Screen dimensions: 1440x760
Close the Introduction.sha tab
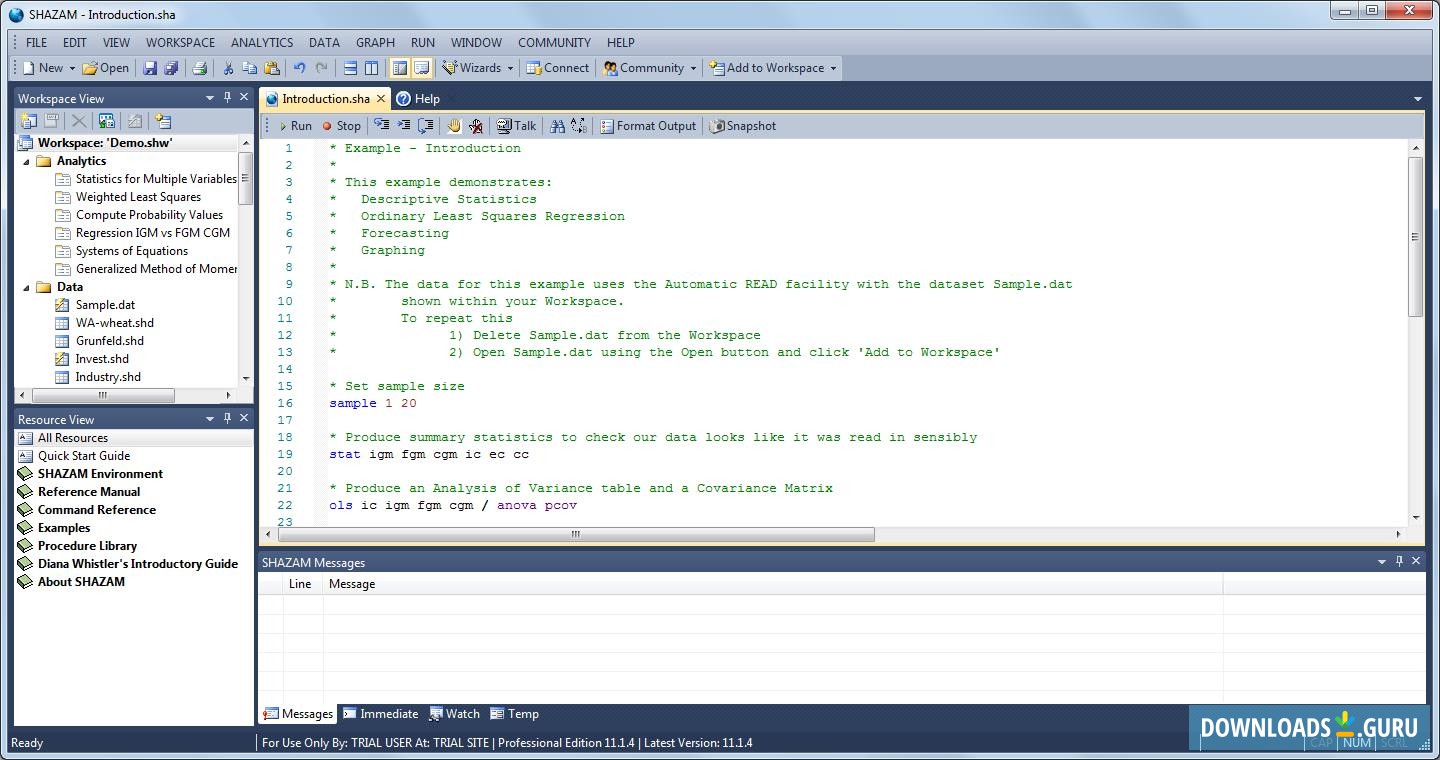(x=379, y=99)
